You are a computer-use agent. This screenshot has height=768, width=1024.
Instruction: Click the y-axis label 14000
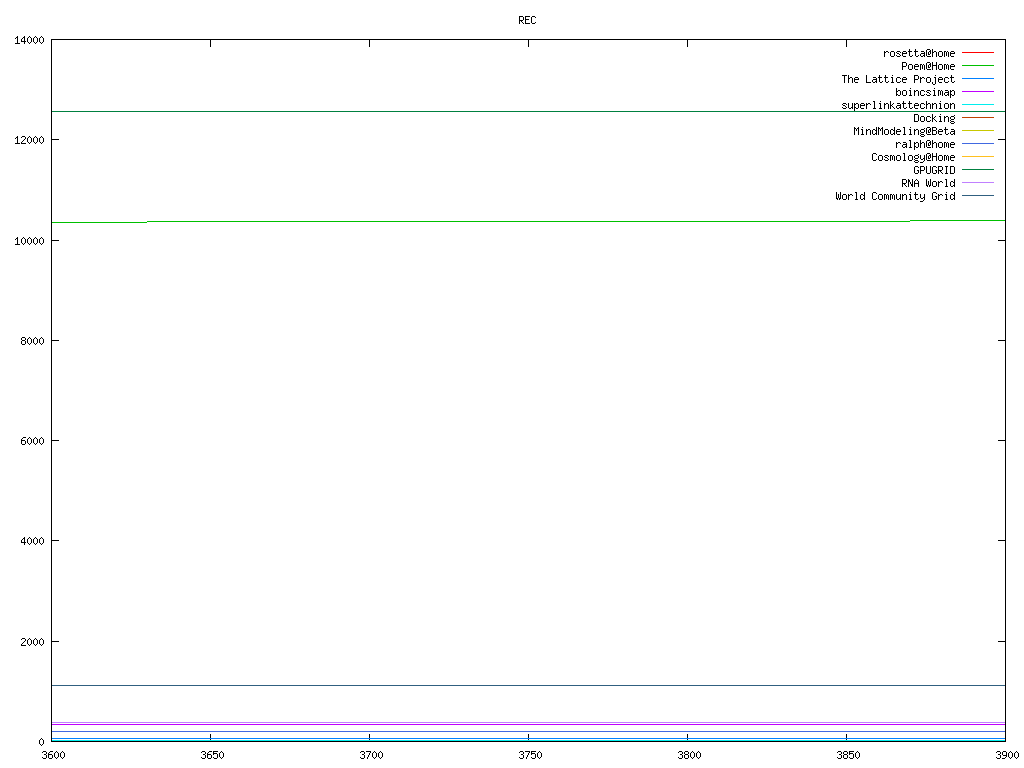29,40
